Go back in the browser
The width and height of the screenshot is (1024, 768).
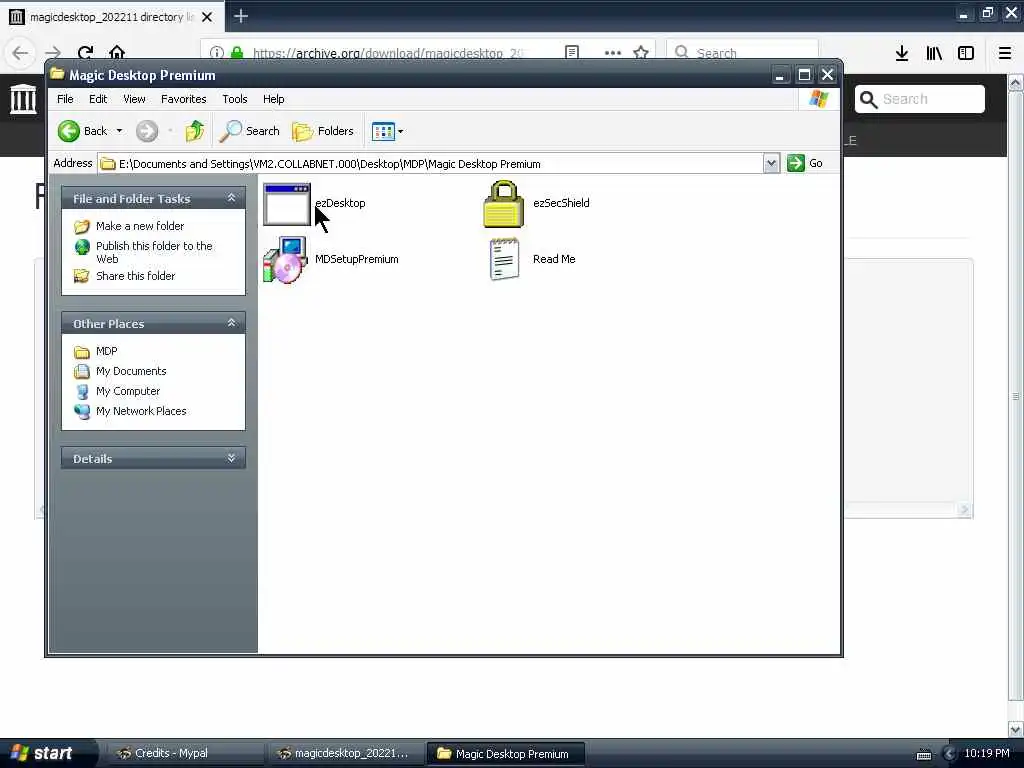(x=20, y=53)
